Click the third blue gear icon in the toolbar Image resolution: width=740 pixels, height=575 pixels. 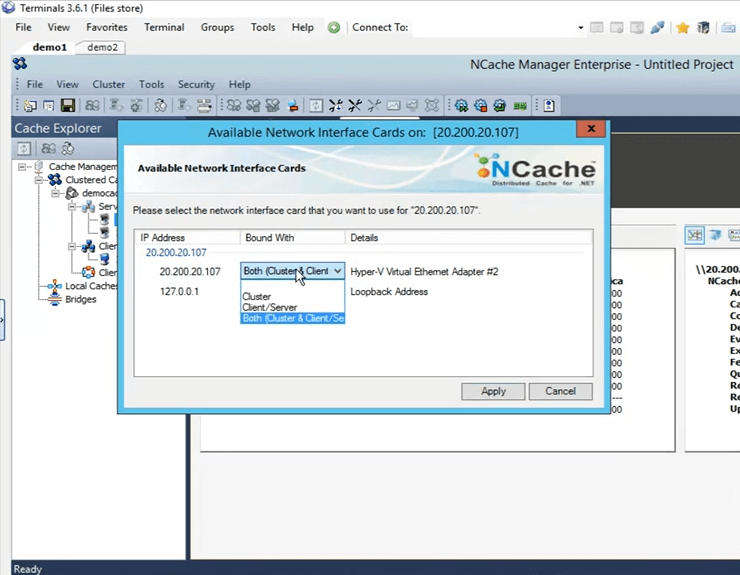pos(500,105)
